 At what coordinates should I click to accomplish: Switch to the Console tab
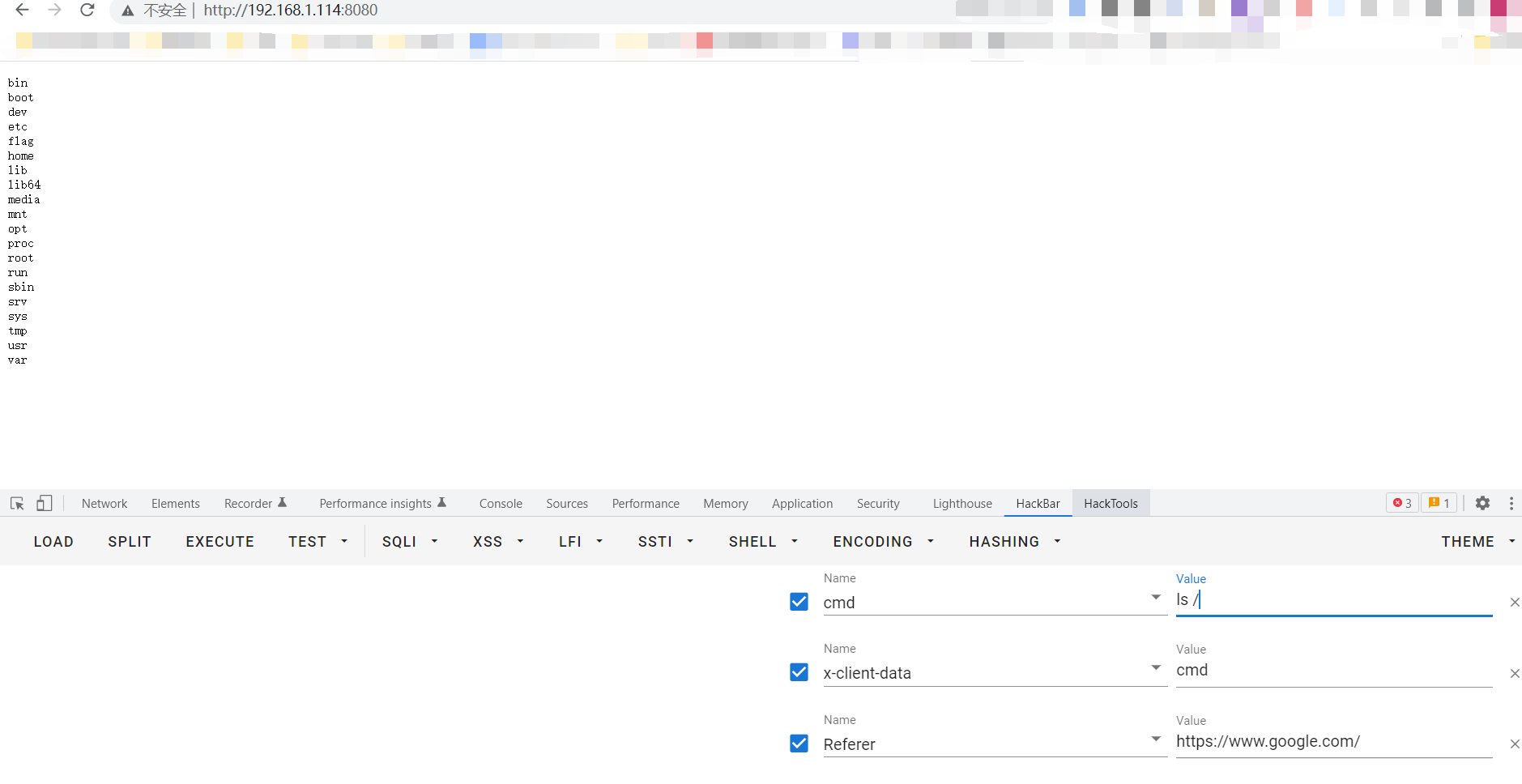501,503
